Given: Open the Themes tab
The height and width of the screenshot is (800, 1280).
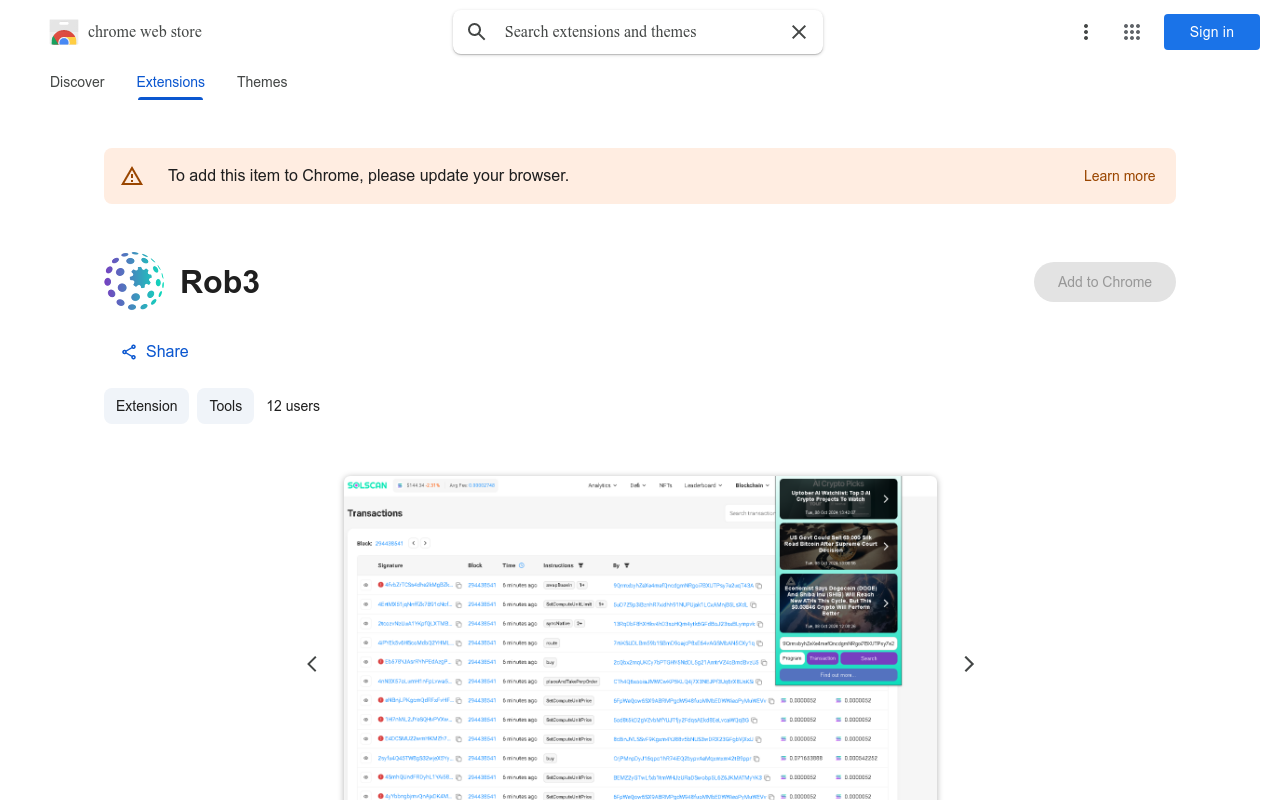Looking at the screenshot, I should (262, 82).
